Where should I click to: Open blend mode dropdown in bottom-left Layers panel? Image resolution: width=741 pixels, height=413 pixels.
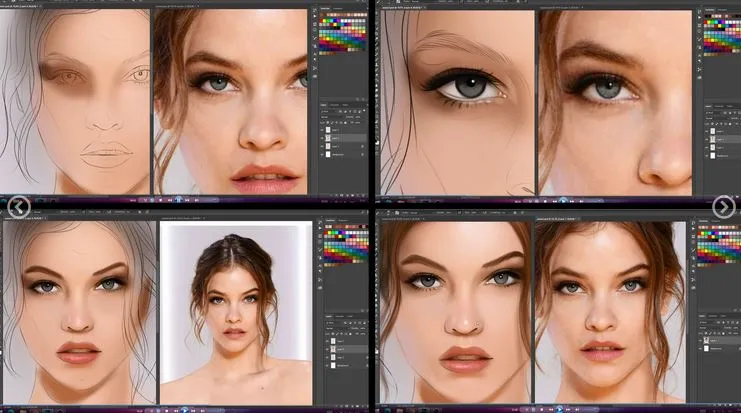(x=331, y=320)
